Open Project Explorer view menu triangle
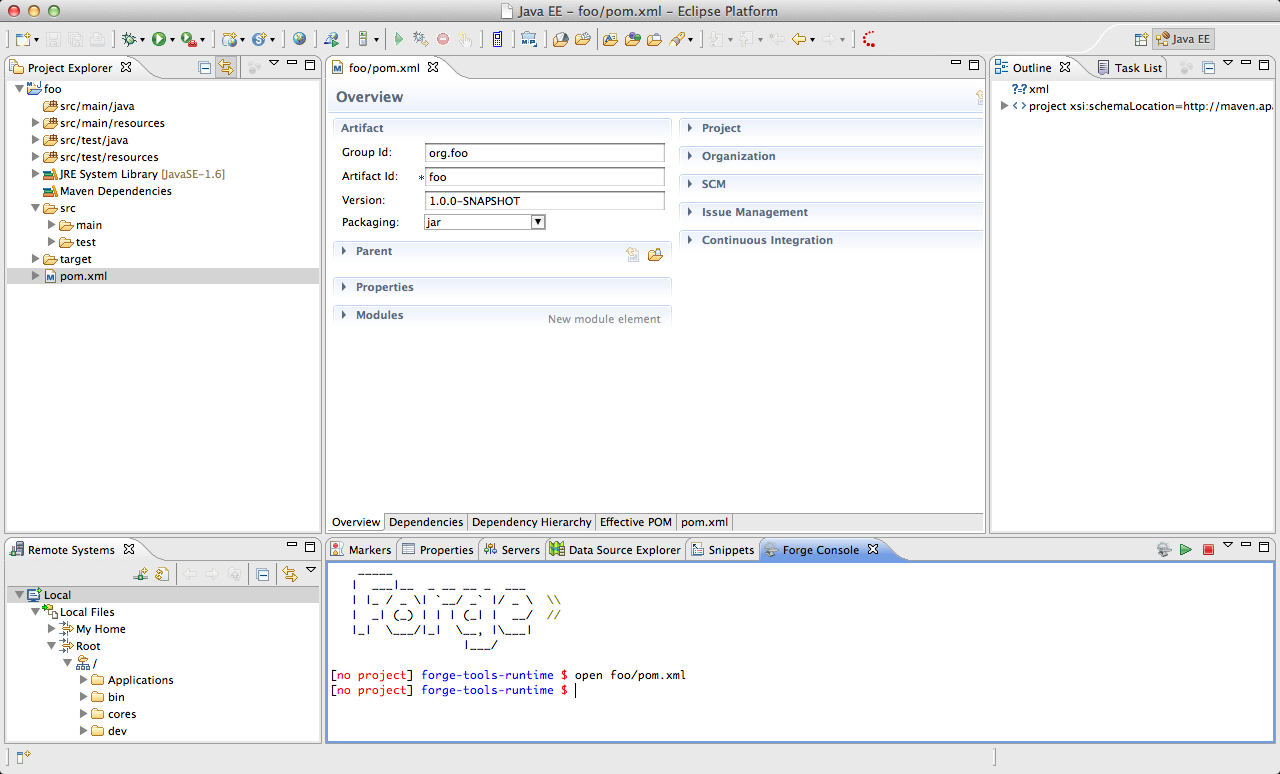The image size is (1280, 774). 273,63
